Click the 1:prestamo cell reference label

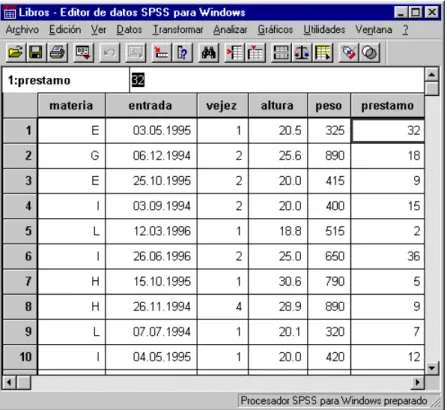point(39,80)
